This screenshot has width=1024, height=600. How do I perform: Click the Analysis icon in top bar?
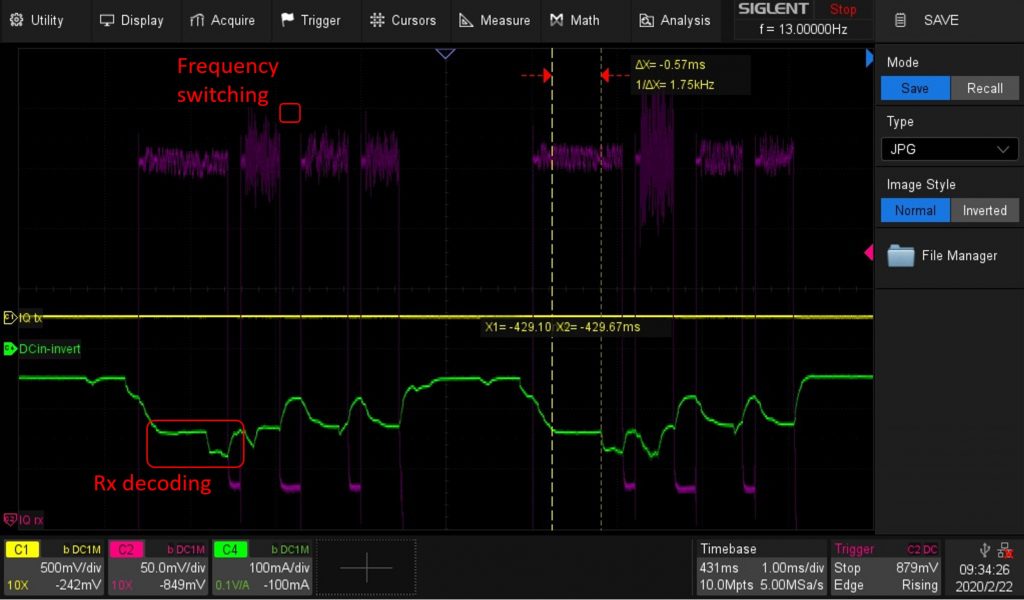coord(647,20)
